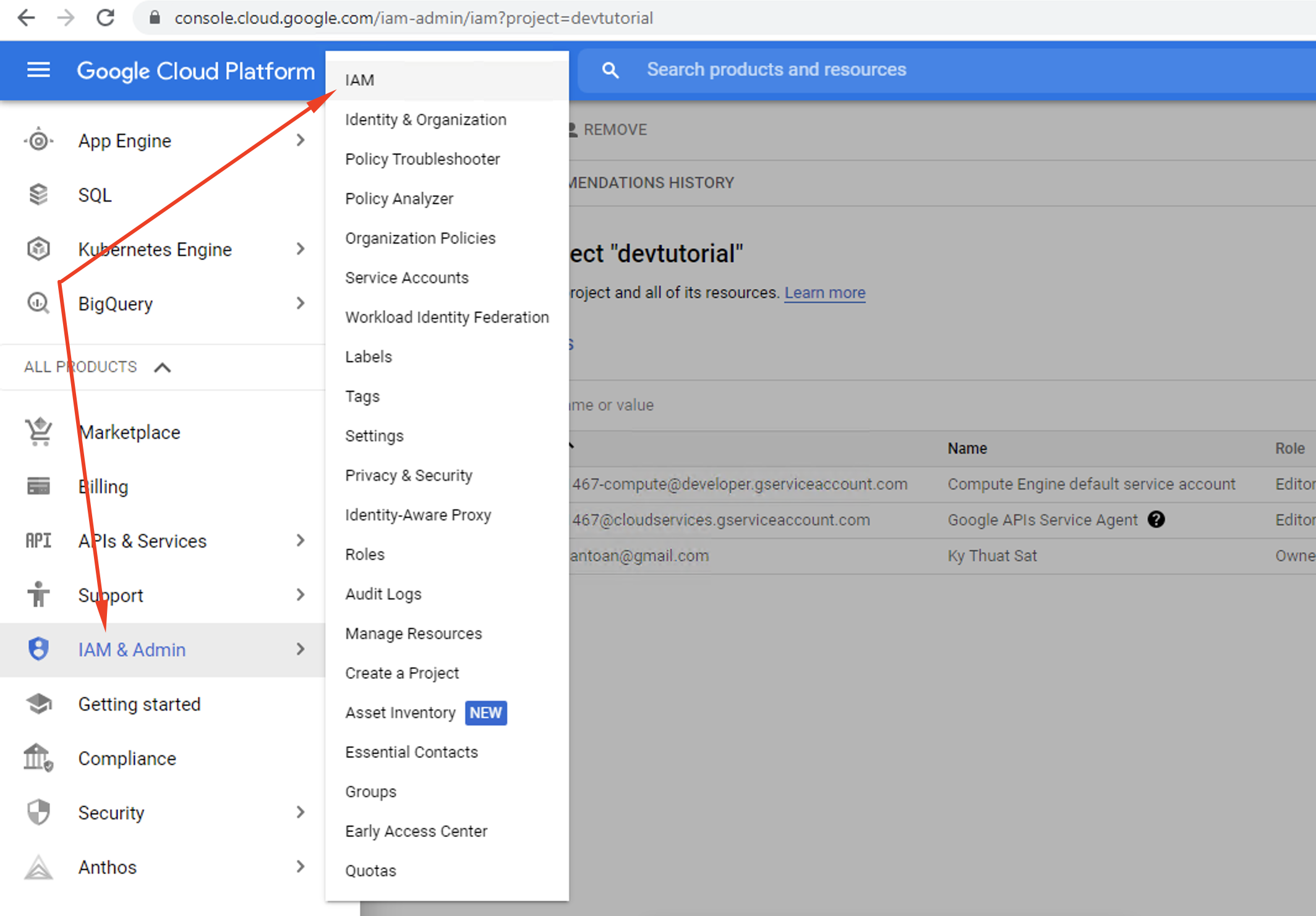This screenshot has height=916, width=1316.
Task: Open Organization Policies
Action: click(x=447, y=238)
